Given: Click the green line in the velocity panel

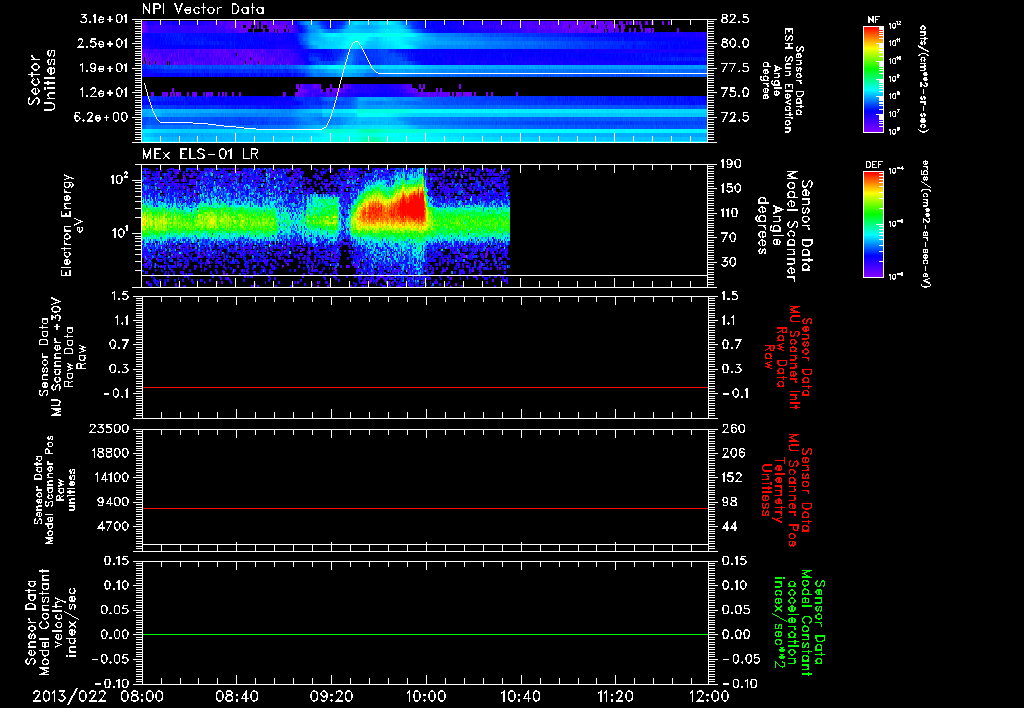Looking at the screenshot, I should click(424, 634).
